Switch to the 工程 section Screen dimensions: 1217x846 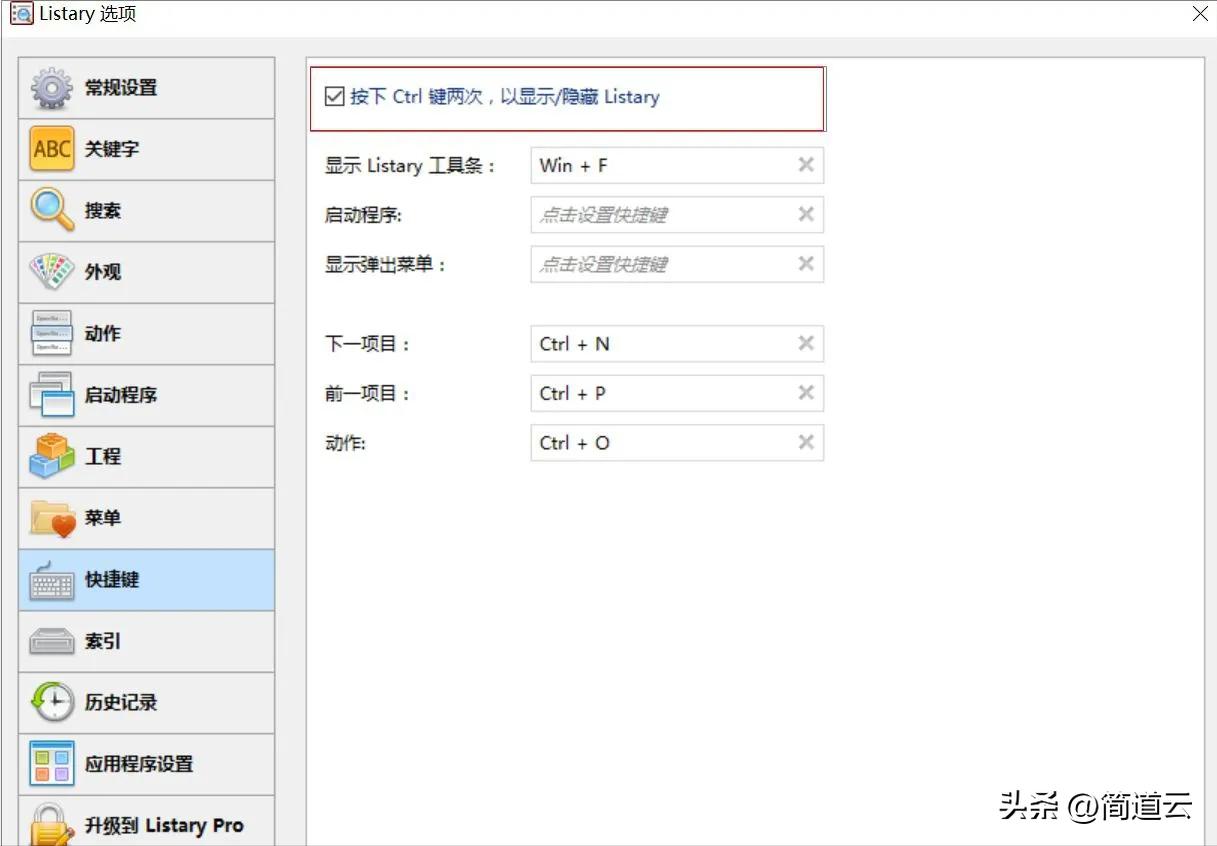click(146, 457)
